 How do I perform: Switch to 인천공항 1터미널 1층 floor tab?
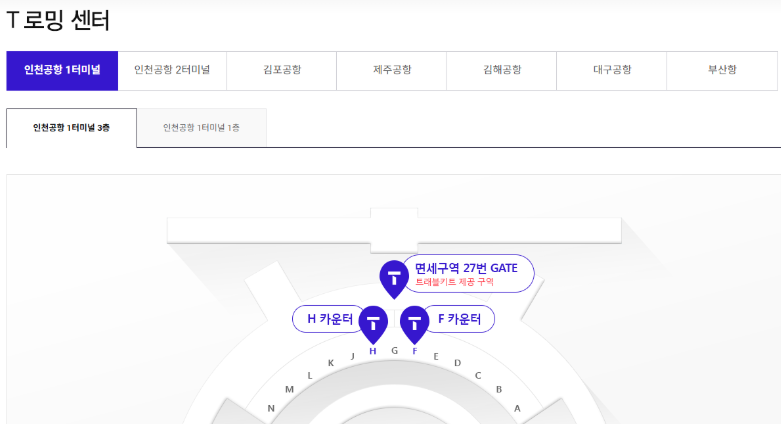(x=201, y=128)
